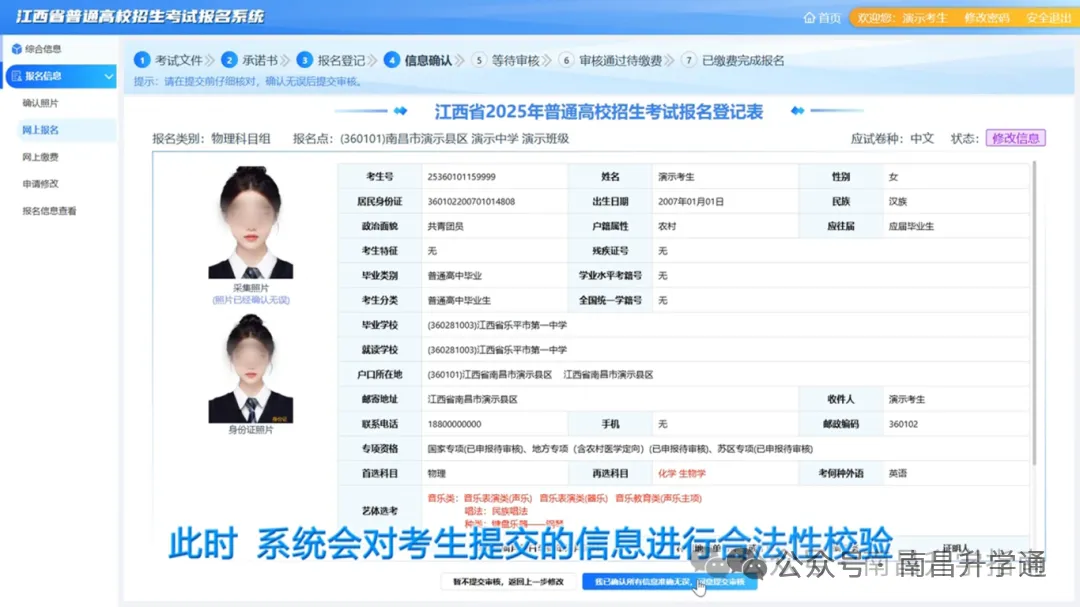1080x607 pixels.
Task: Click the 毕业类别 value 普通高中毕业
Action: coord(455,276)
